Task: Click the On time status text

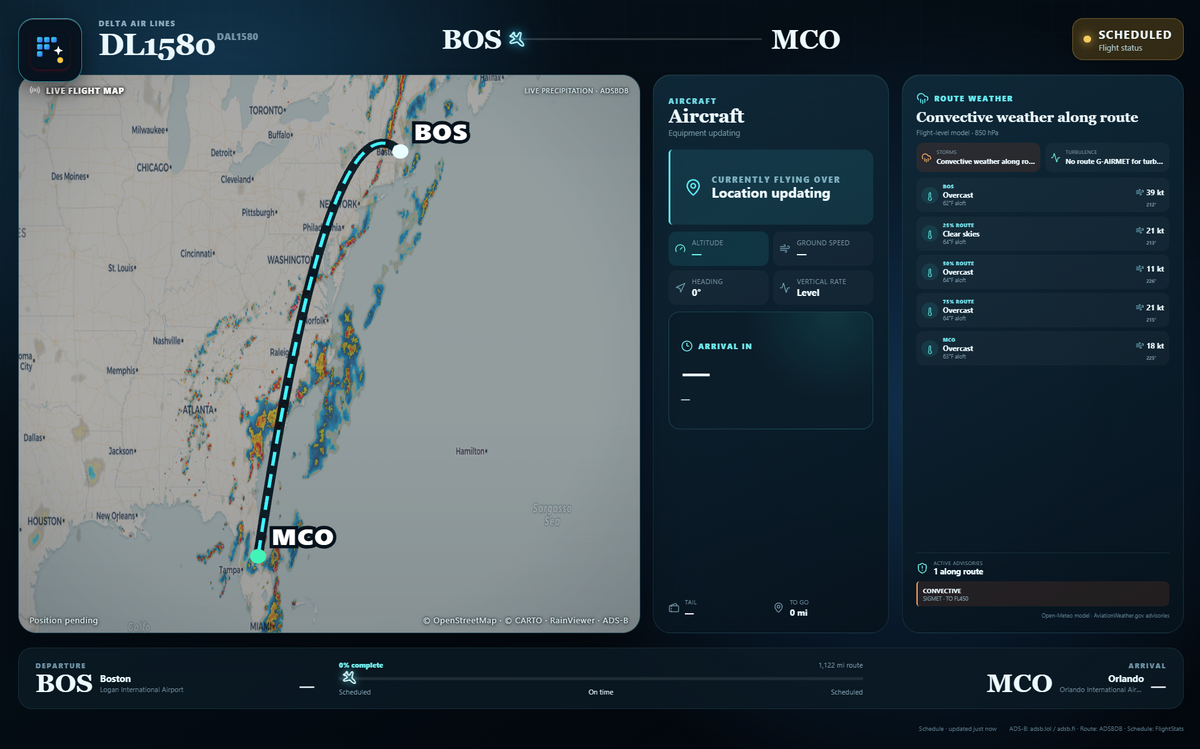Action: [600, 692]
